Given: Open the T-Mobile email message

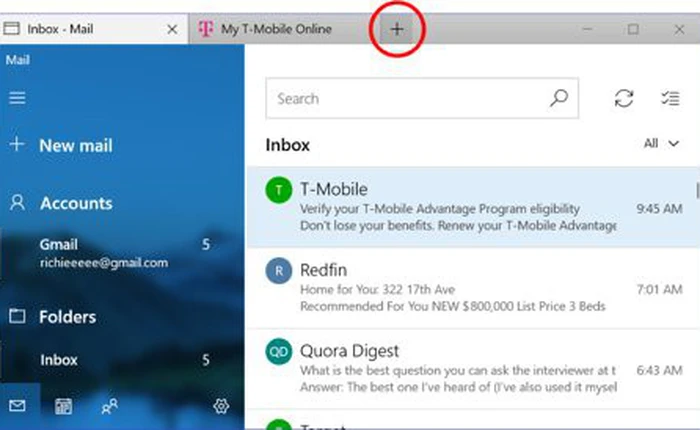Looking at the screenshot, I should pos(473,208).
